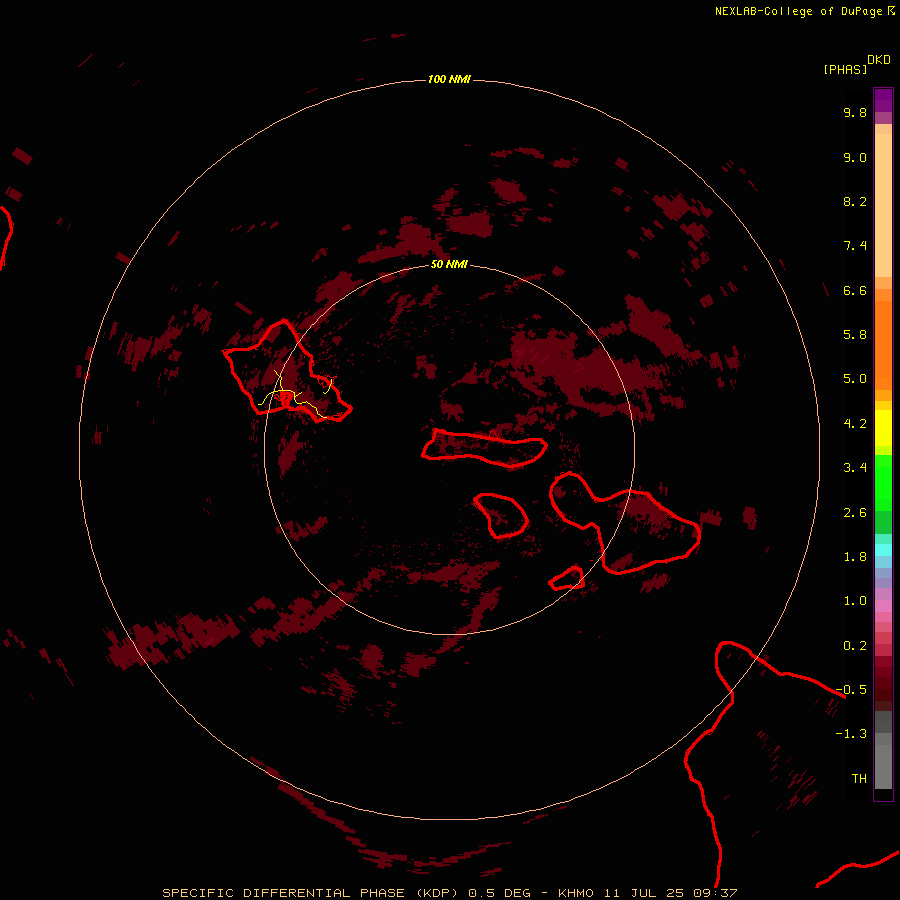Pick the bright green band on color bar
900x900 pixels.
(883, 482)
